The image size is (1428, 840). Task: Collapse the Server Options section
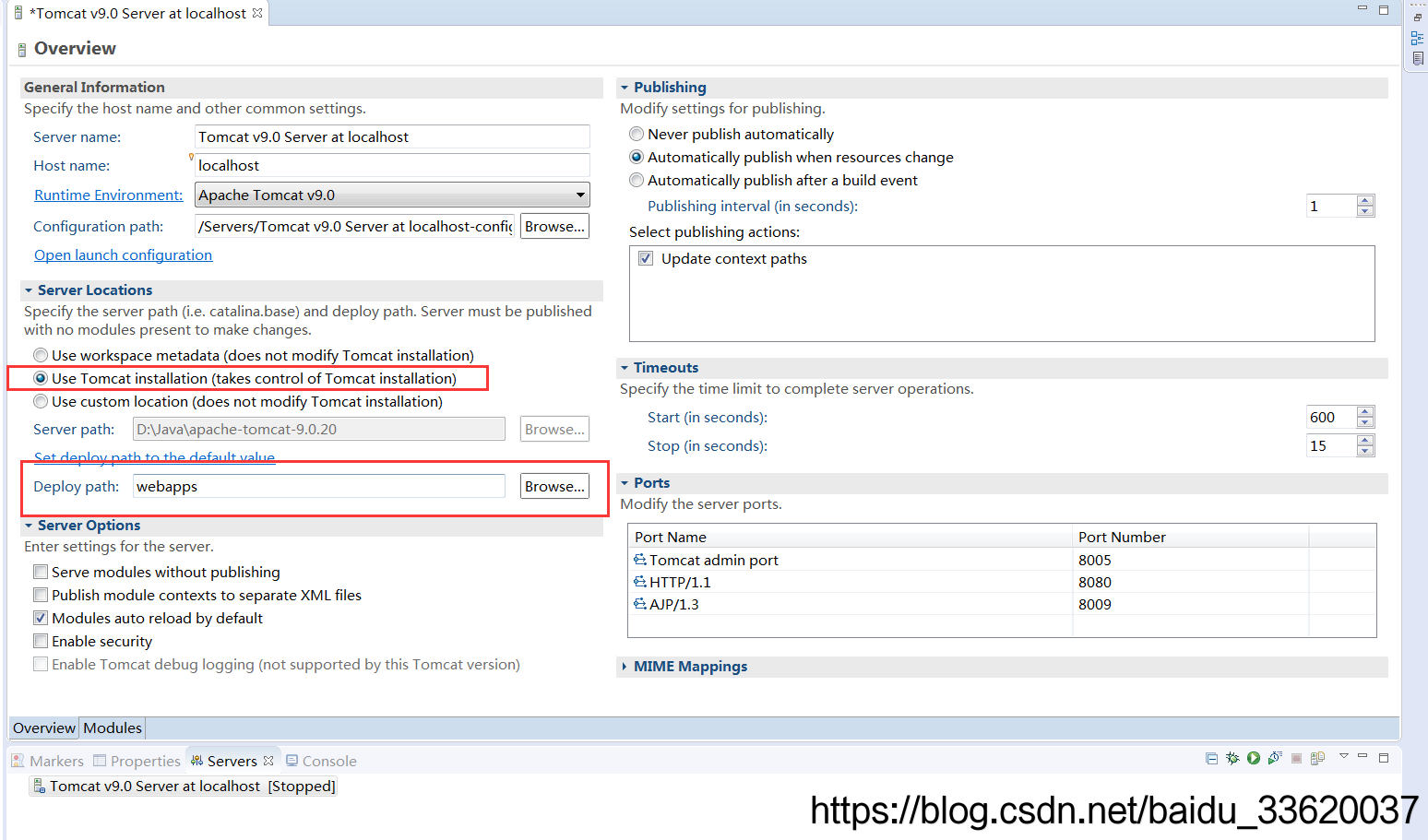pos(29,526)
